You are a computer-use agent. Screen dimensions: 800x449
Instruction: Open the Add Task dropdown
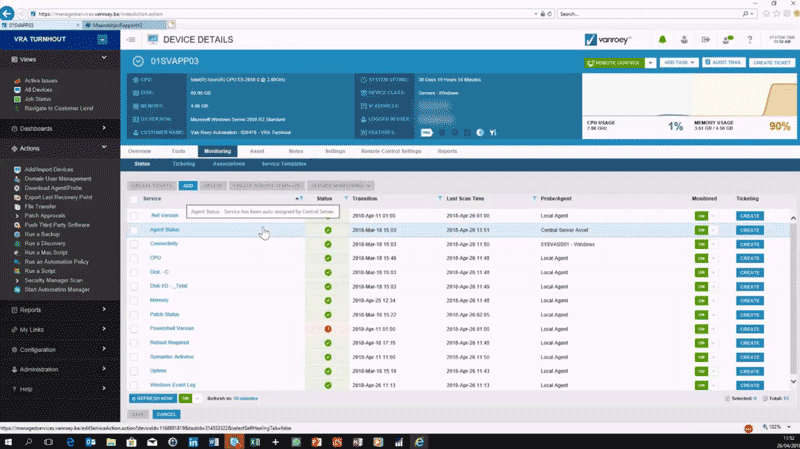(679, 62)
